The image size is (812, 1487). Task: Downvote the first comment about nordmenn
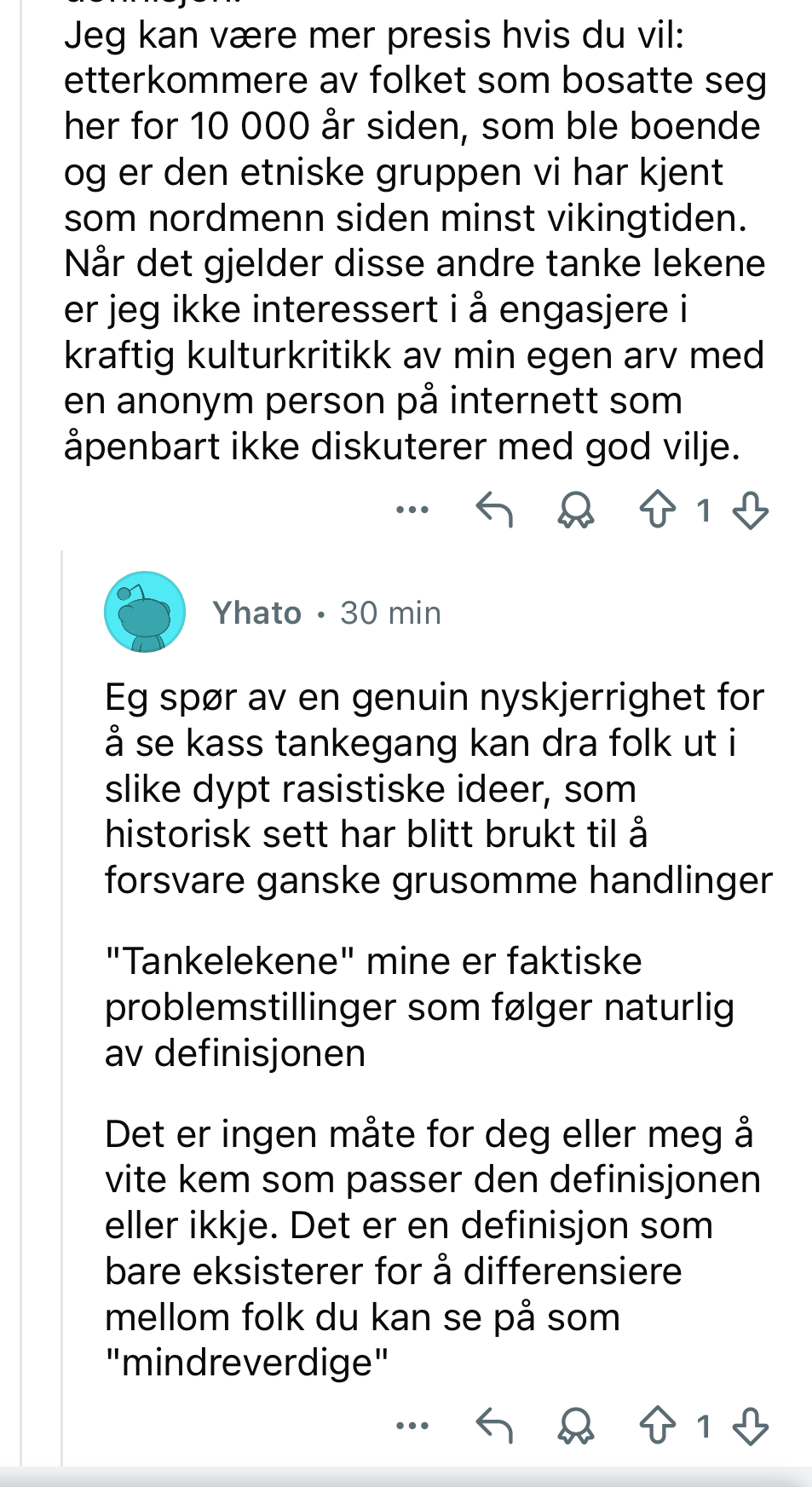pyautogui.click(x=751, y=510)
